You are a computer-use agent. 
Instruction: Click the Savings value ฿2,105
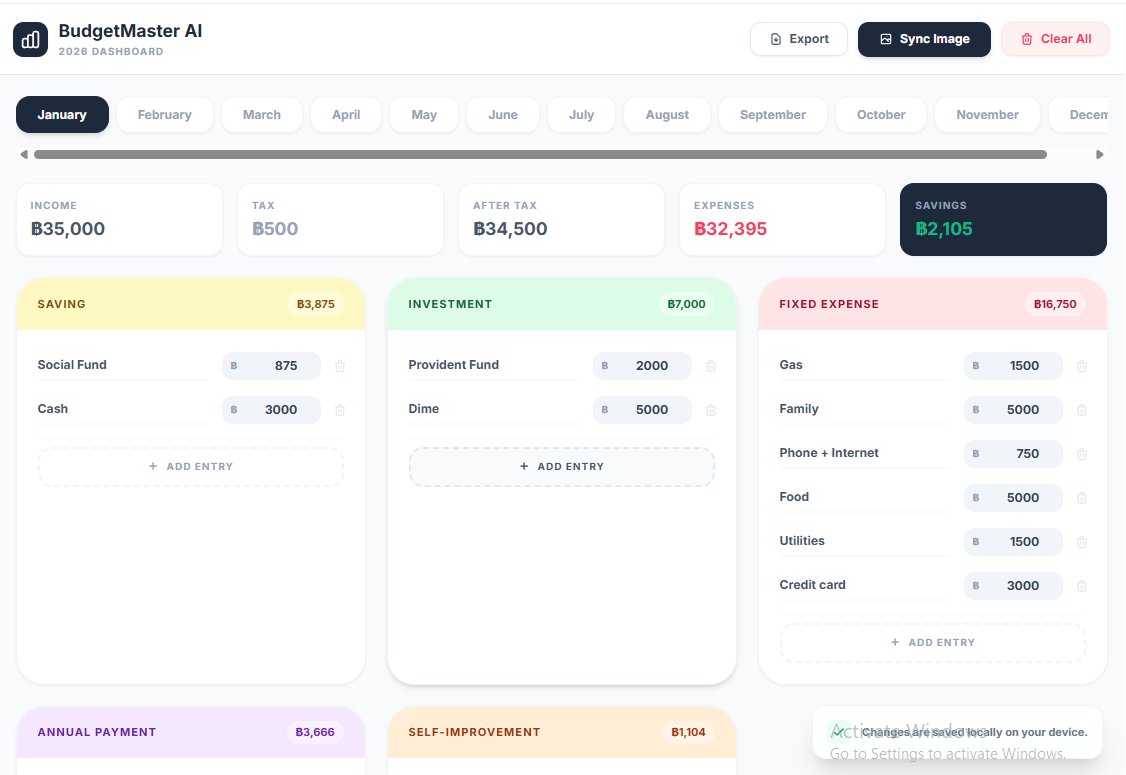coord(944,229)
